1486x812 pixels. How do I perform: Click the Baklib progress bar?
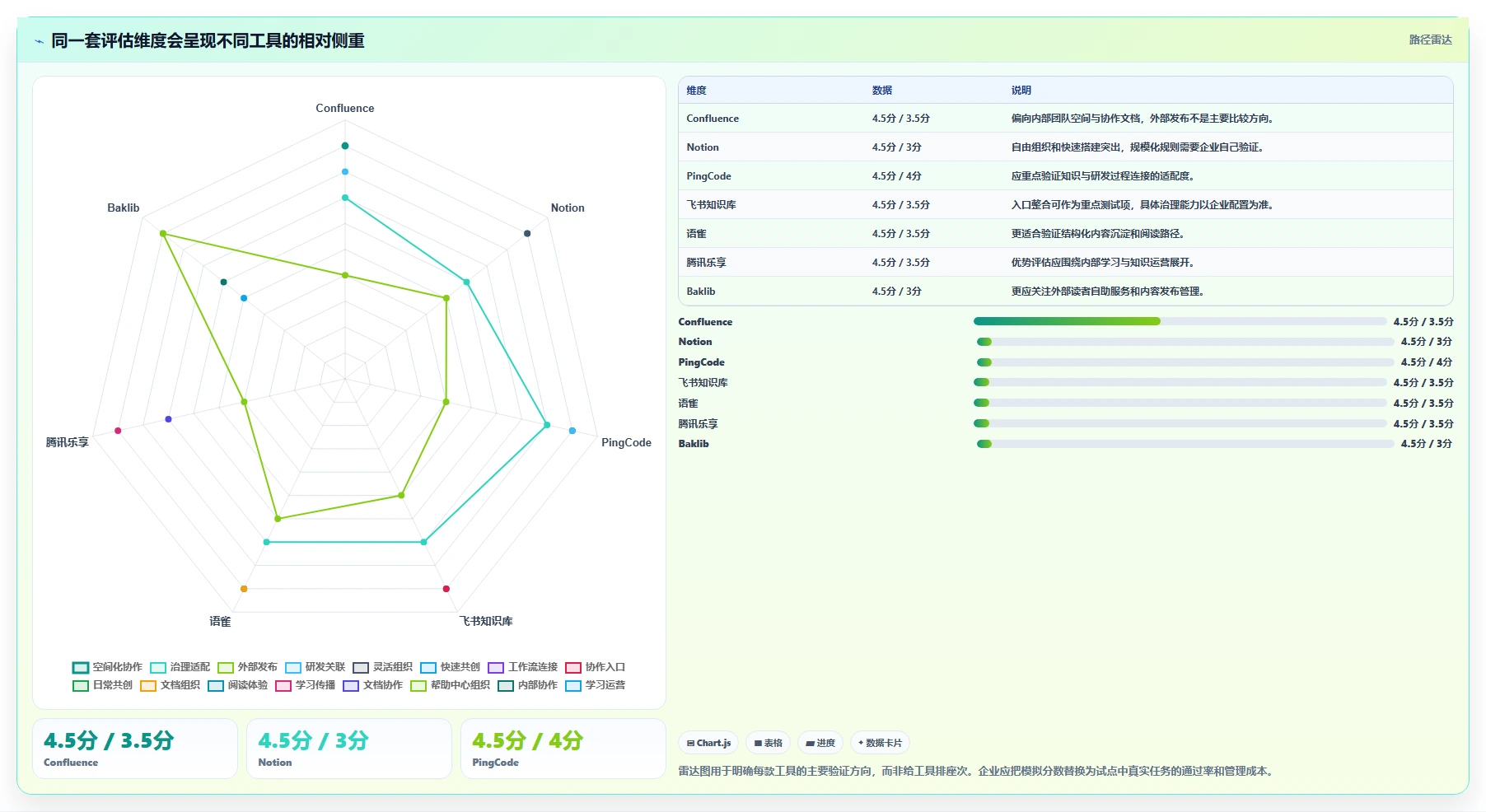1185,444
